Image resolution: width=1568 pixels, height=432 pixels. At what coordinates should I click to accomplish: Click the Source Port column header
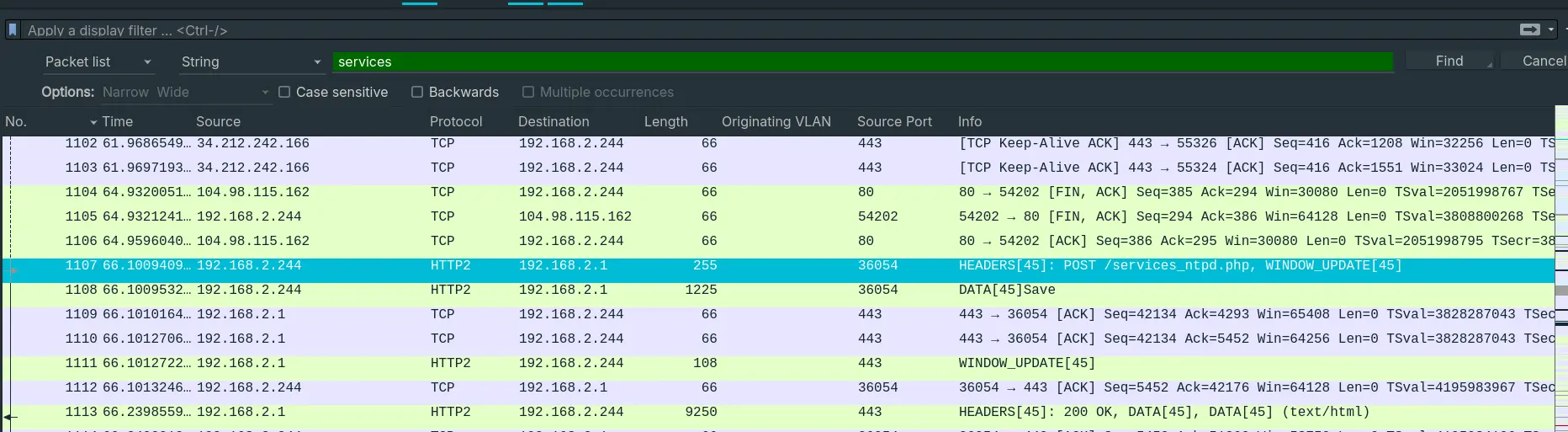894,121
